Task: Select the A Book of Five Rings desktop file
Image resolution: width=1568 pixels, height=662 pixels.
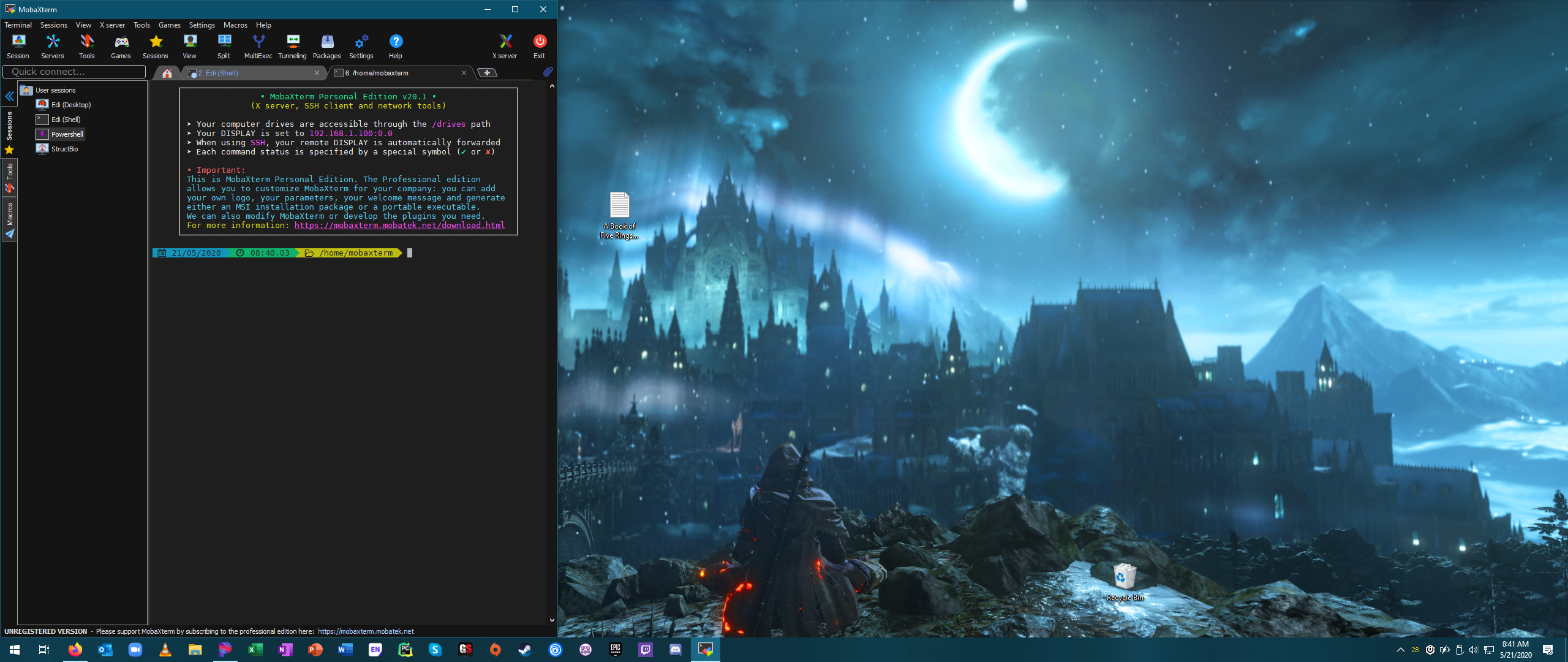Action: (619, 215)
